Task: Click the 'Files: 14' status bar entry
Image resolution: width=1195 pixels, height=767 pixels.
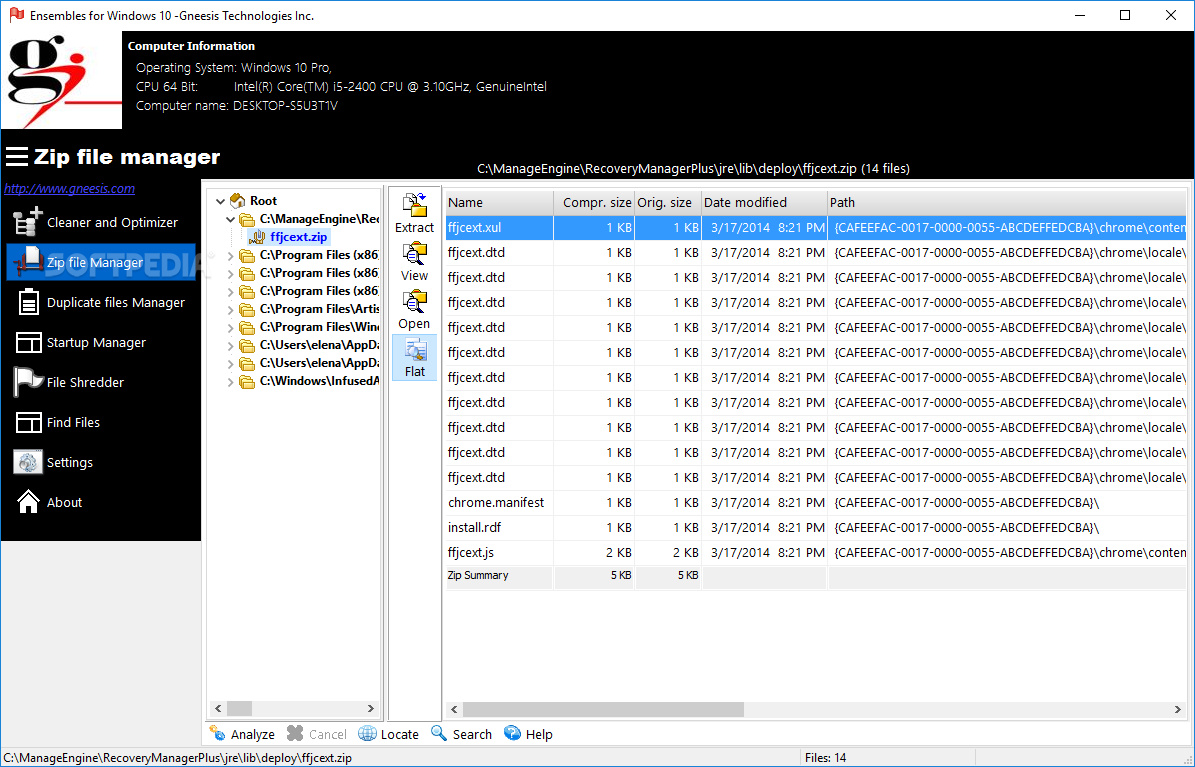Action: [826, 758]
